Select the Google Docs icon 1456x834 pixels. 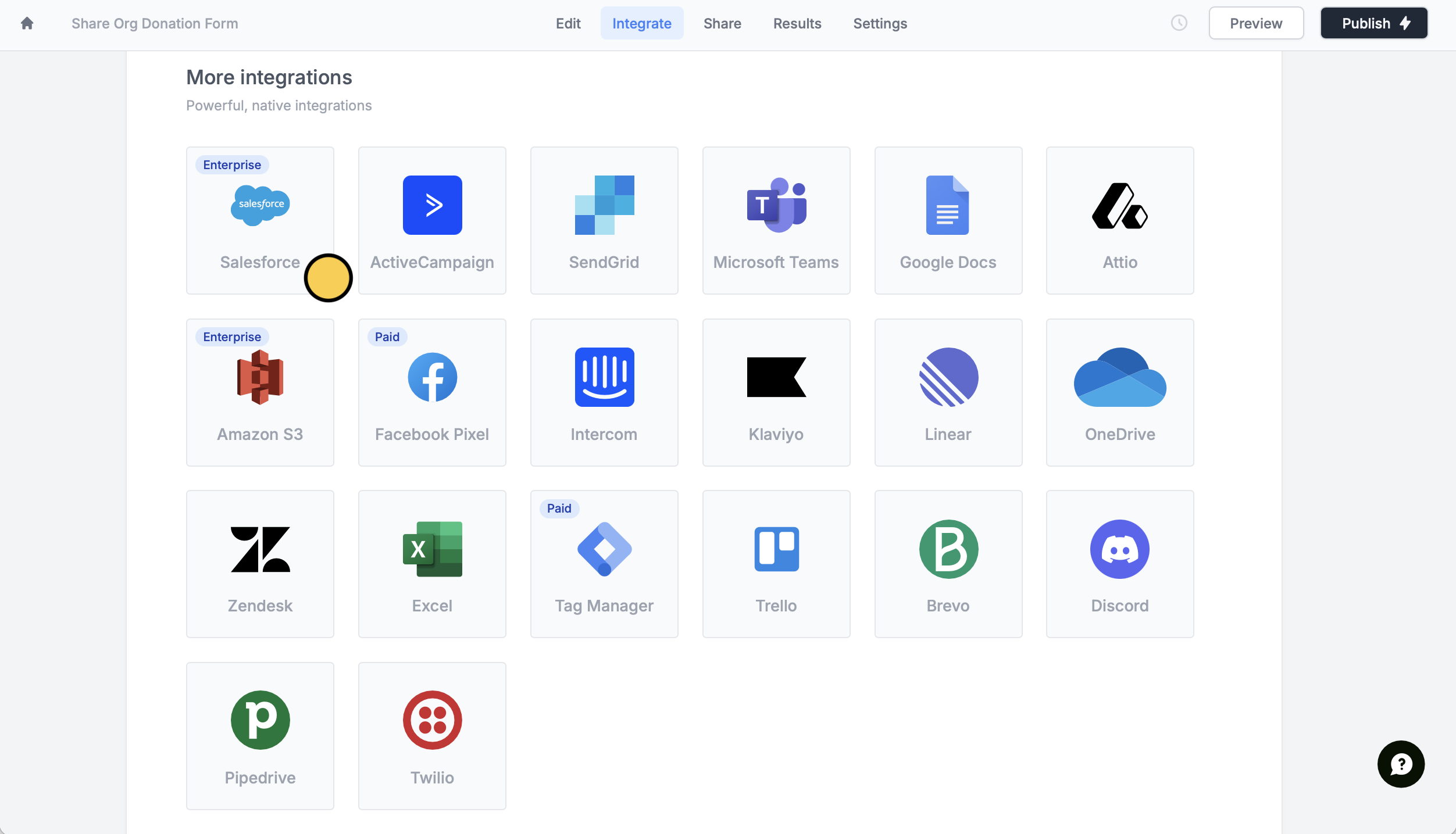pos(948,205)
